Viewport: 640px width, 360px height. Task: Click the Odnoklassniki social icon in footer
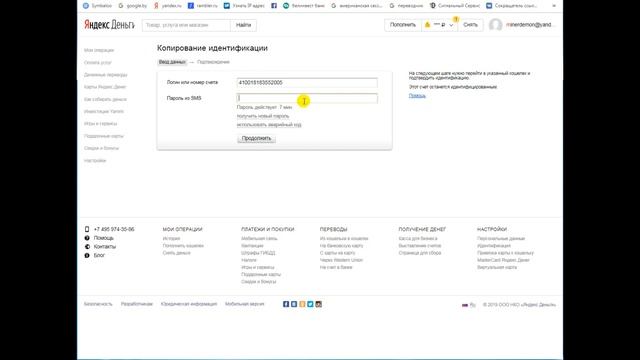pyautogui.click(x=302, y=304)
